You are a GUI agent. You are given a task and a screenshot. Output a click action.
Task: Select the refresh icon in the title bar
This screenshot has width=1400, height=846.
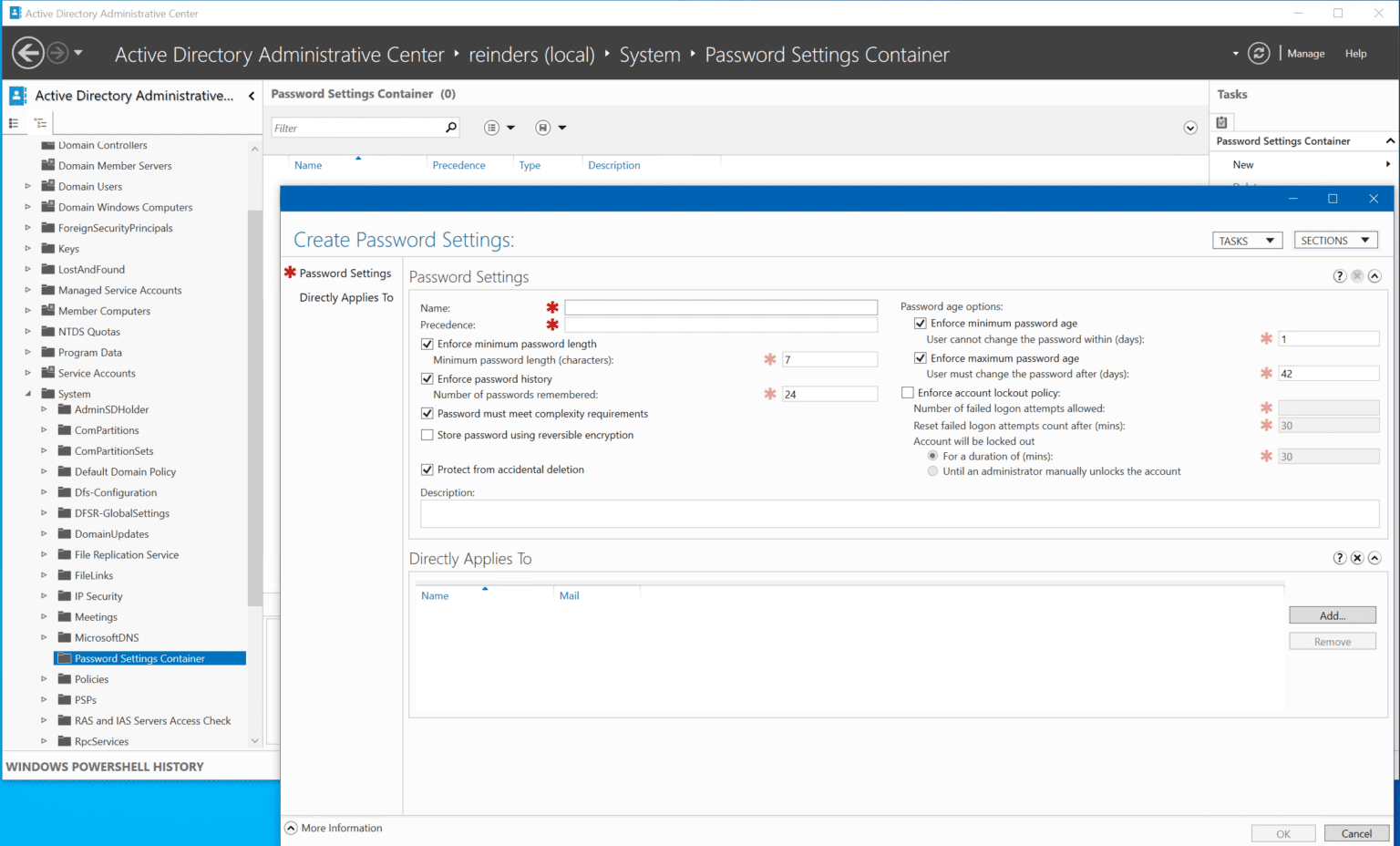tap(1259, 53)
